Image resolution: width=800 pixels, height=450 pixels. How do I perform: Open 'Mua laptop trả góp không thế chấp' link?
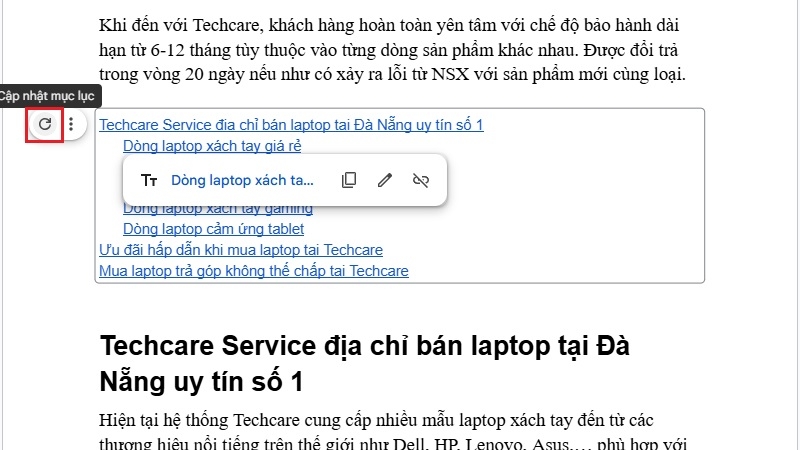click(x=254, y=271)
